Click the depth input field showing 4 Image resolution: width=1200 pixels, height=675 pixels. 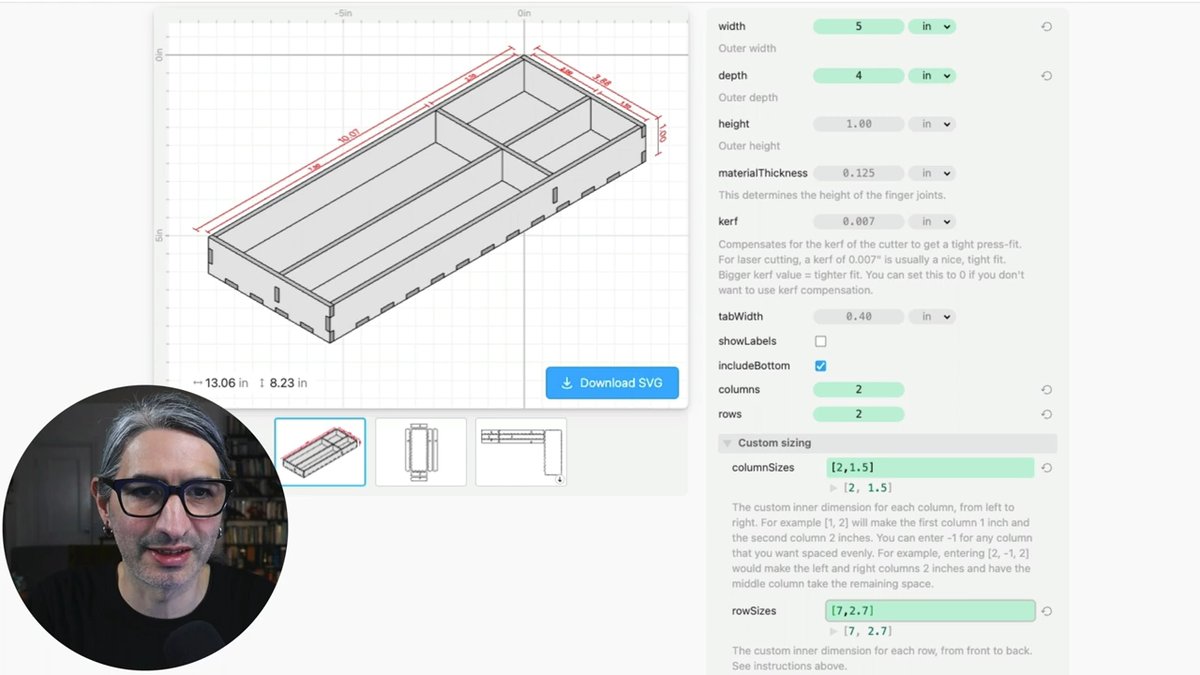858,76
